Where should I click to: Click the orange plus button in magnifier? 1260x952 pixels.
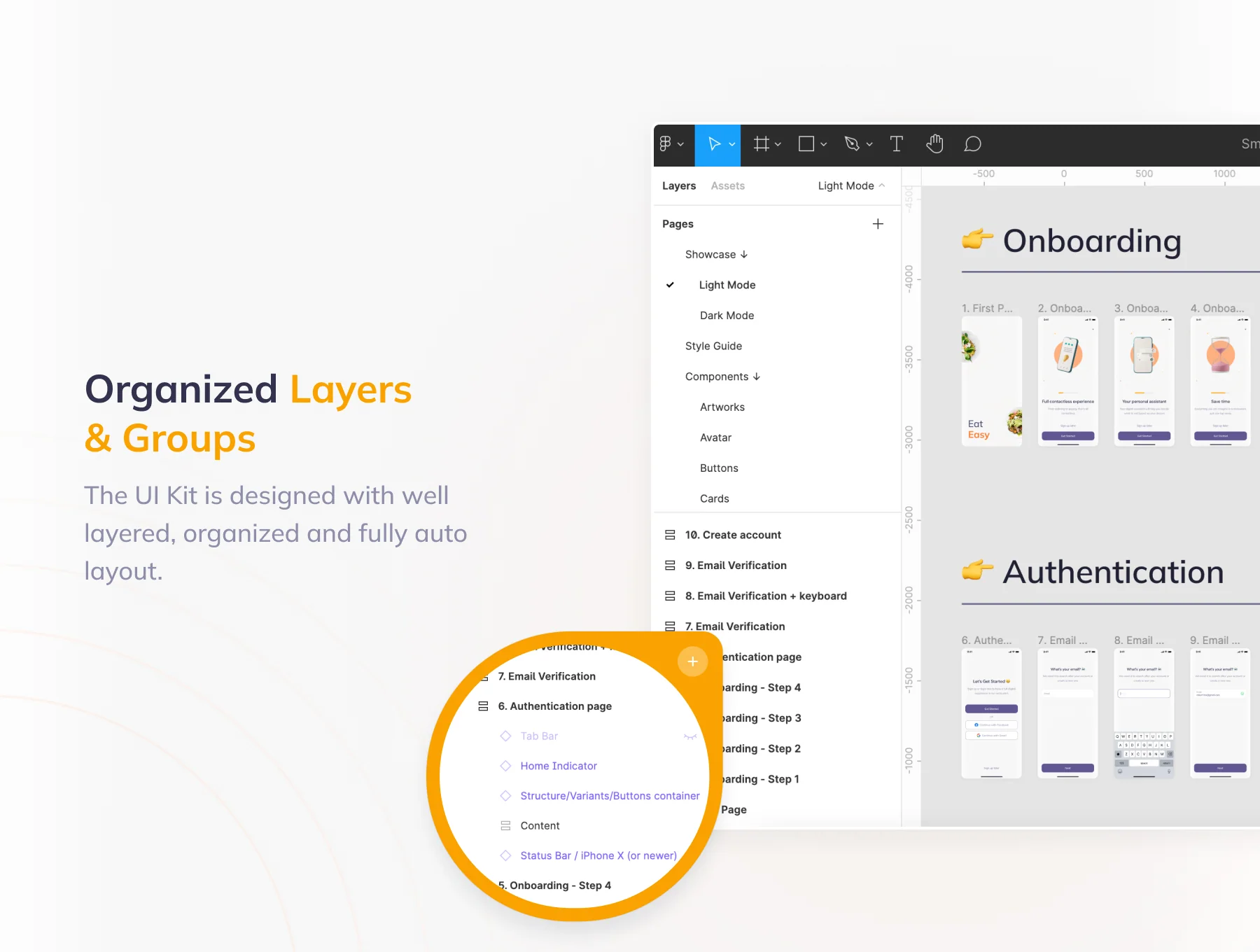coord(692,661)
